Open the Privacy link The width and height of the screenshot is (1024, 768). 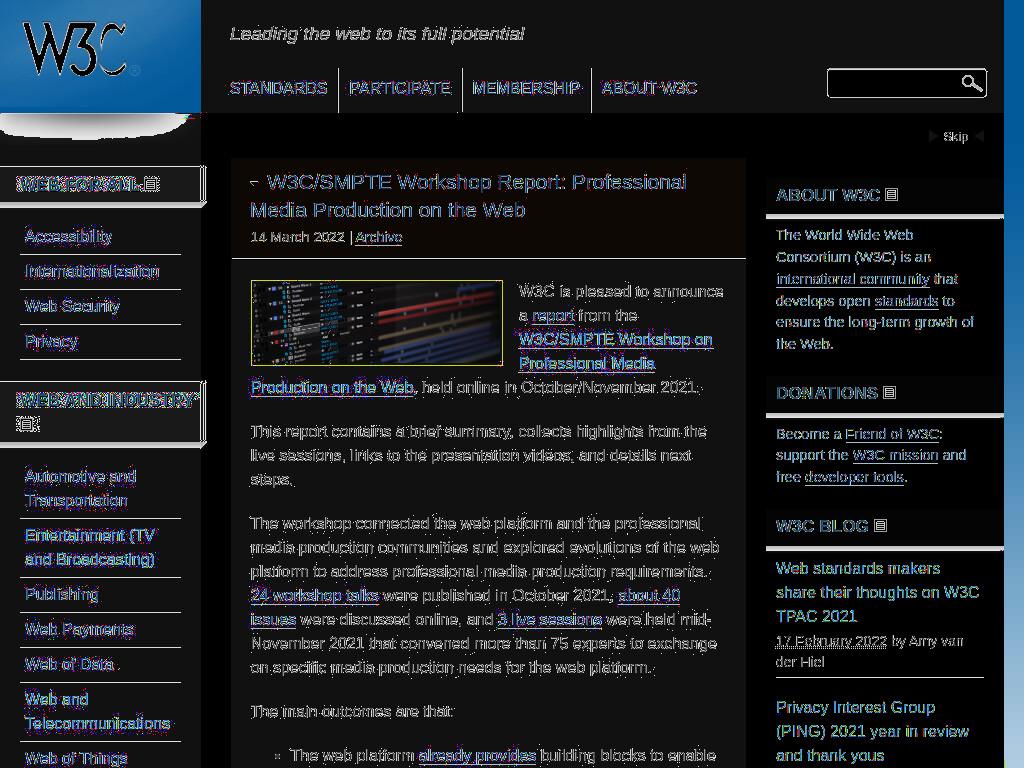[51, 342]
